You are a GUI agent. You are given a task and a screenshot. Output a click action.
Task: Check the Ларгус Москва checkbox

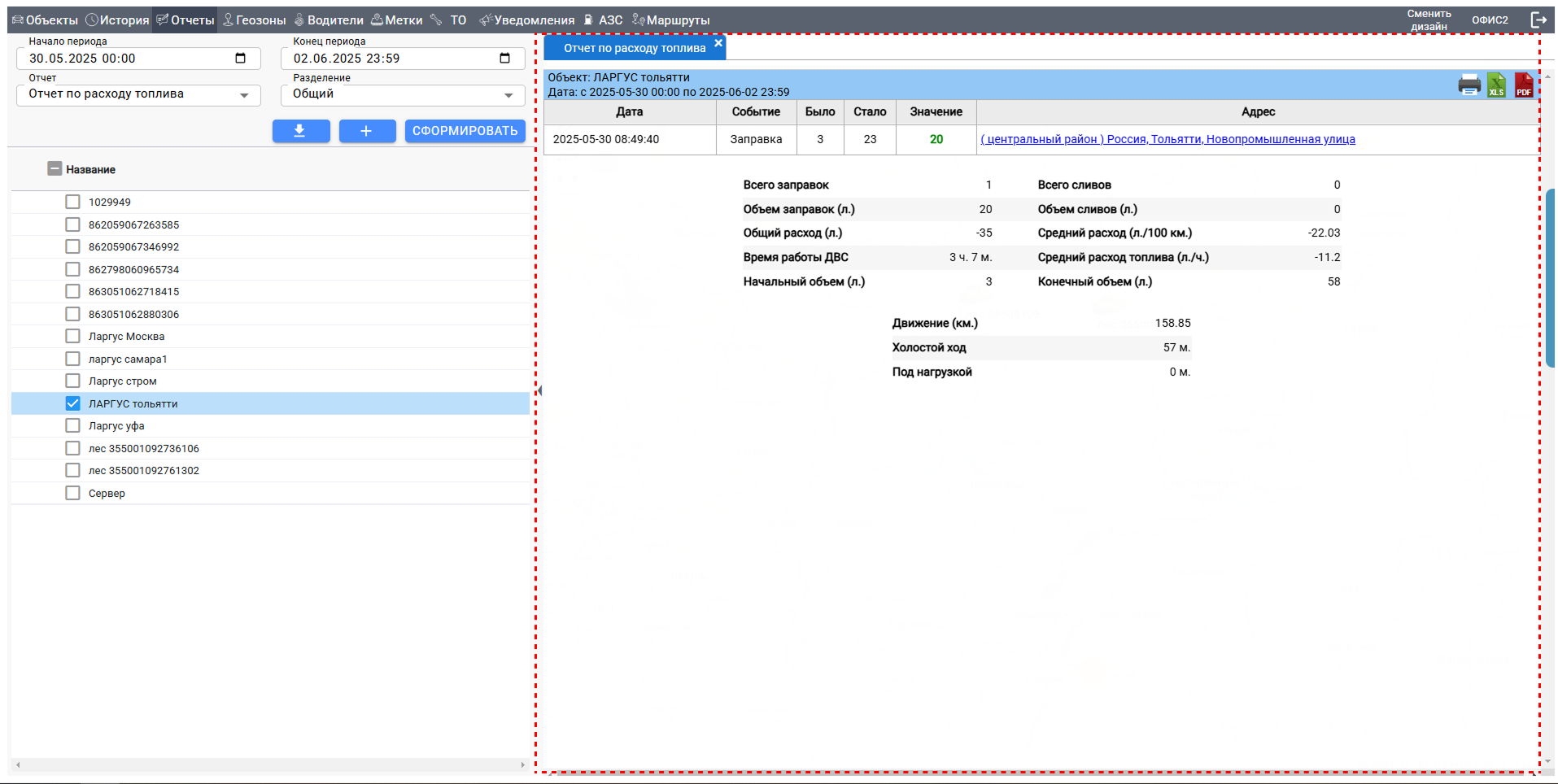tap(73, 336)
